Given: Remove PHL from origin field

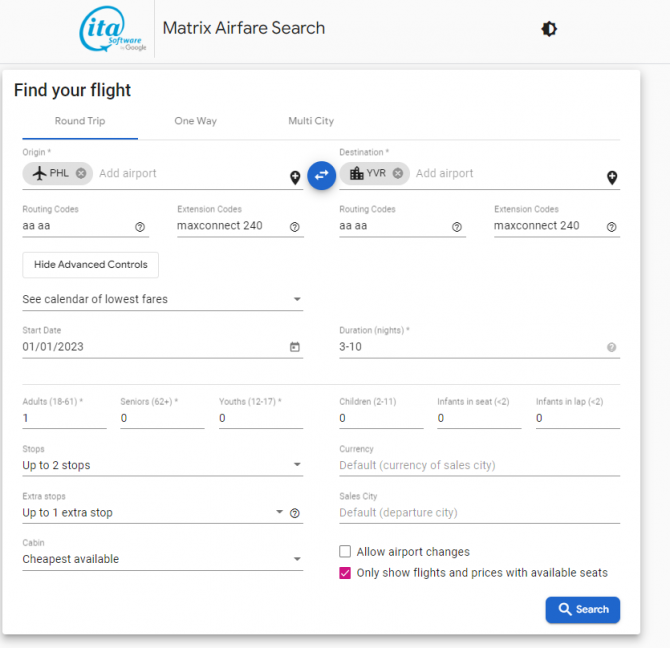Looking at the screenshot, I should coord(81,173).
